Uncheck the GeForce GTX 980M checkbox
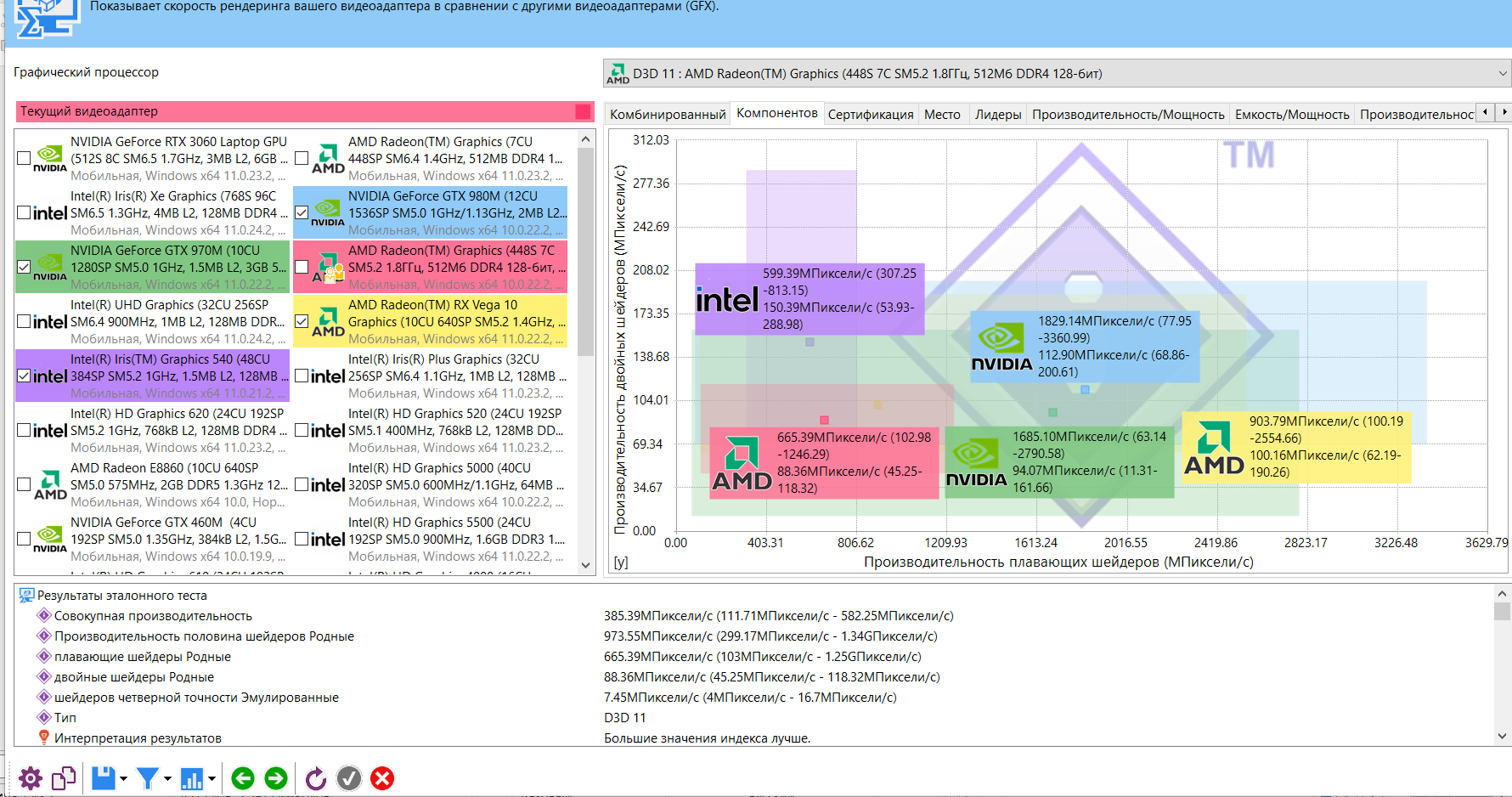Image resolution: width=1512 pixels, height=797 pixels. 302,212
